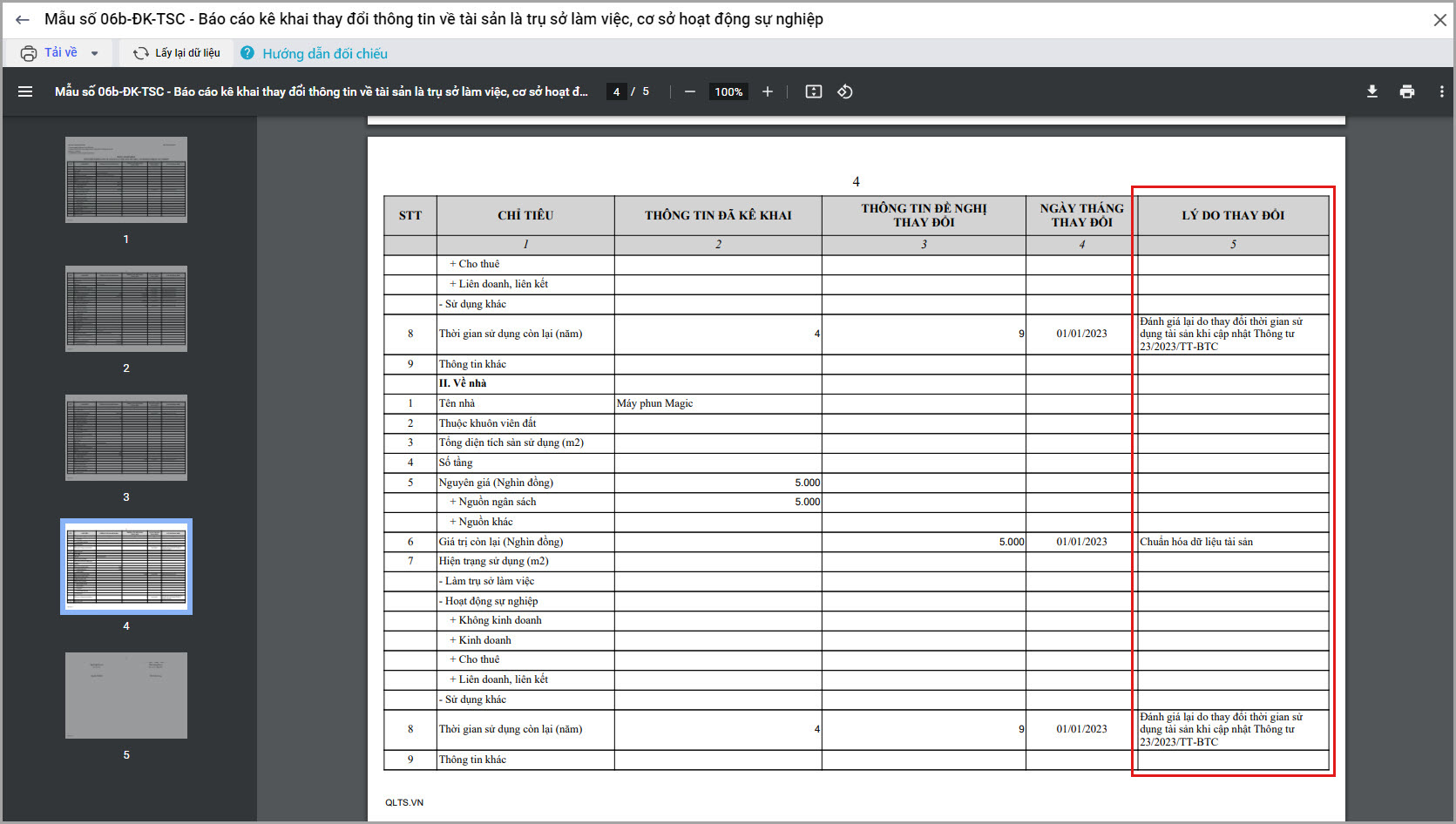Click the back arrow beside the report title

[23, 19]
